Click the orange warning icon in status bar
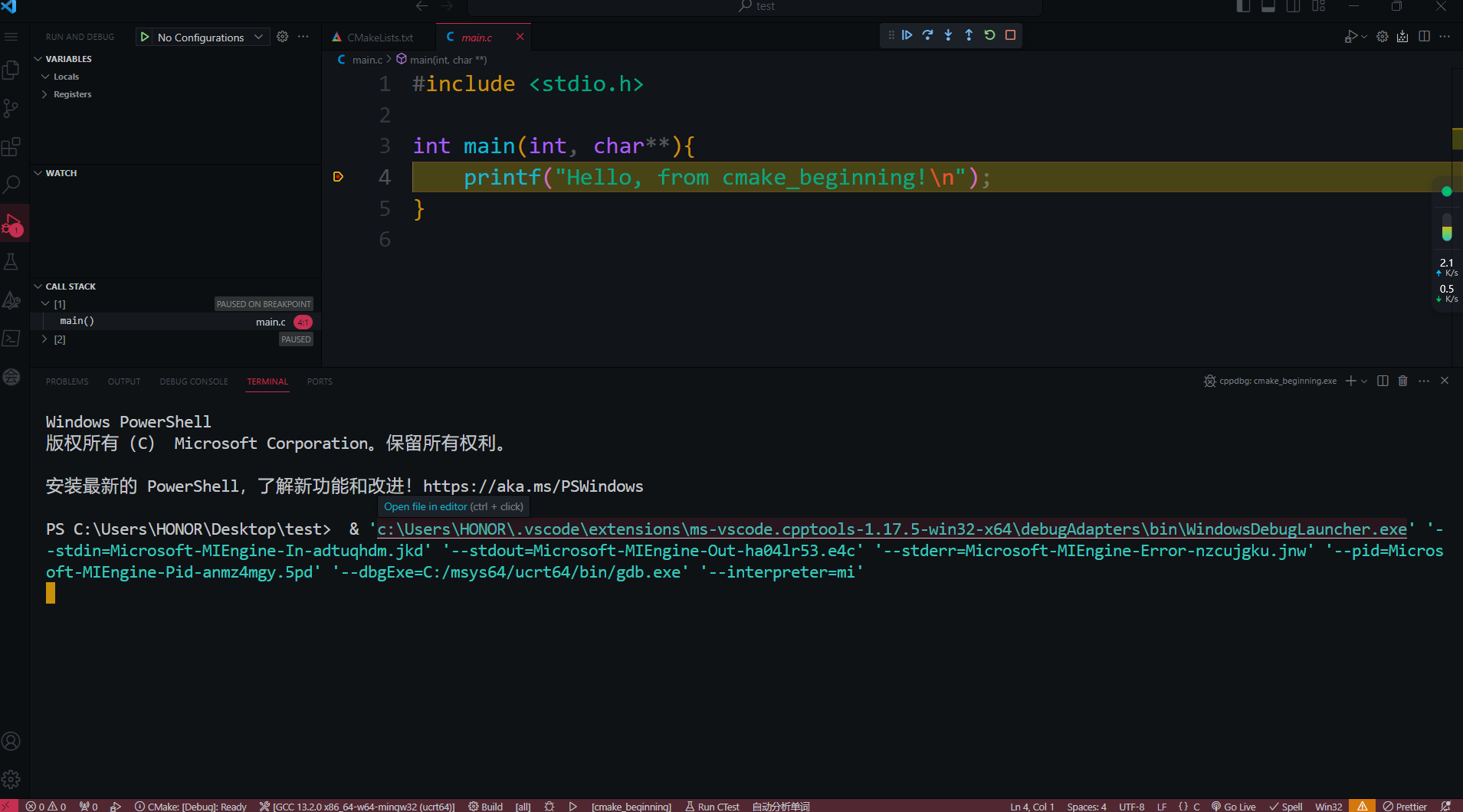The image size is (1463, 812). click(1363, 807)
